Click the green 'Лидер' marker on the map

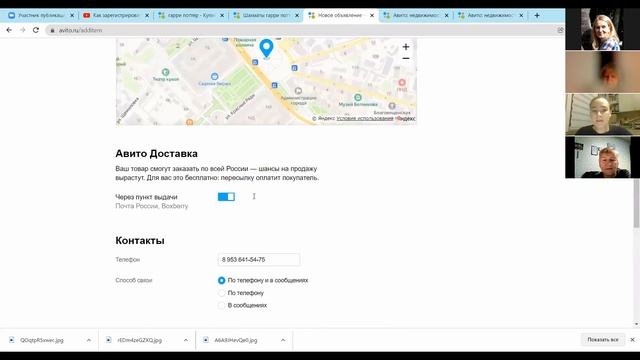click(x=165, y=72)
